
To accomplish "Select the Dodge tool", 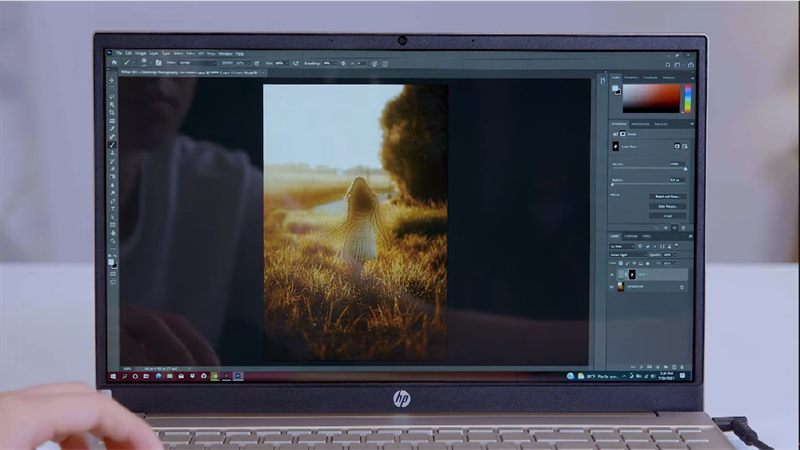I will click(x=112, y=193).
